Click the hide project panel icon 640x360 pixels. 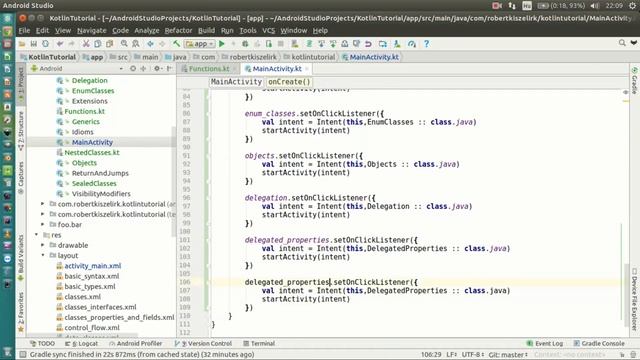tap(169, 69)
